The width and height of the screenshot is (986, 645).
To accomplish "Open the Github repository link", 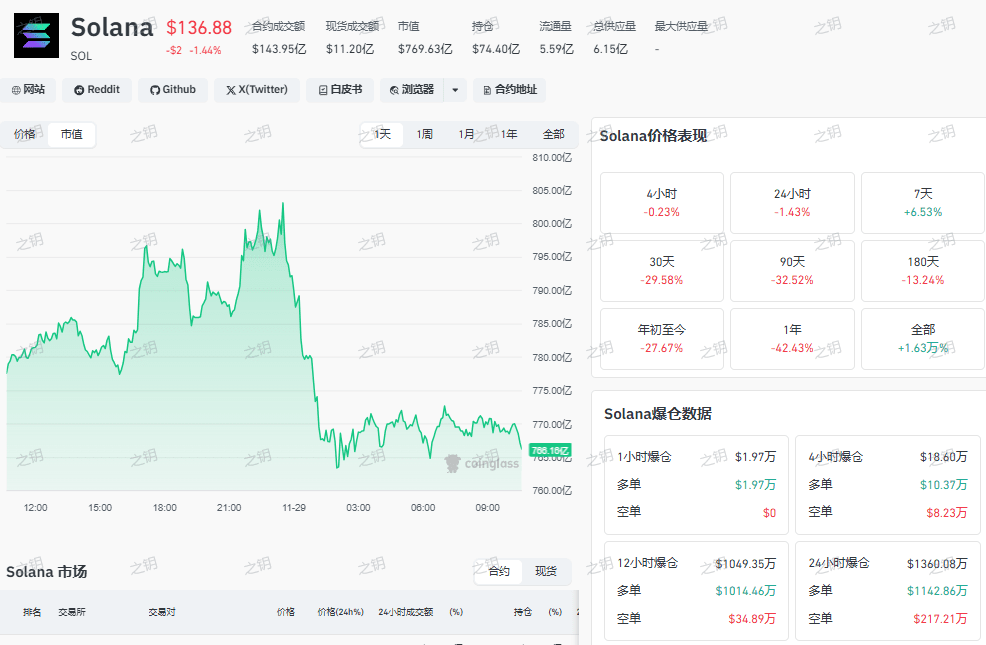I will (173, 90).
